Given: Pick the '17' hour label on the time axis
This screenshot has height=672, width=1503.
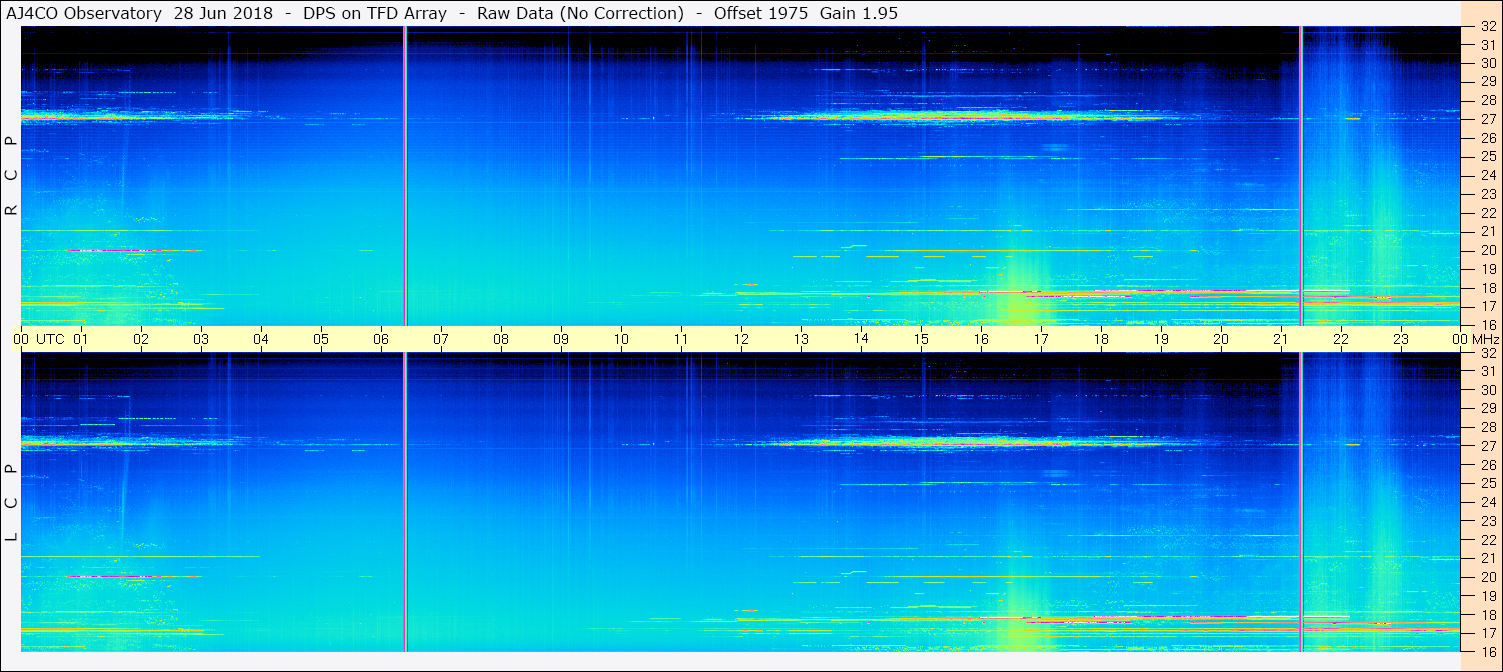Looking at the screenshot, I should 1041,339.
